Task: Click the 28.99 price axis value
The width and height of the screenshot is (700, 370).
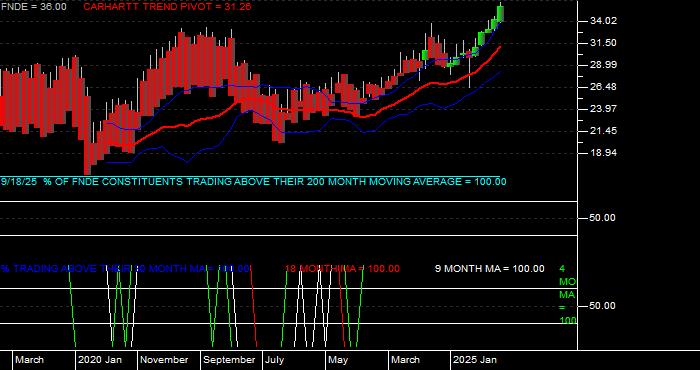Action: coord(604,65)
